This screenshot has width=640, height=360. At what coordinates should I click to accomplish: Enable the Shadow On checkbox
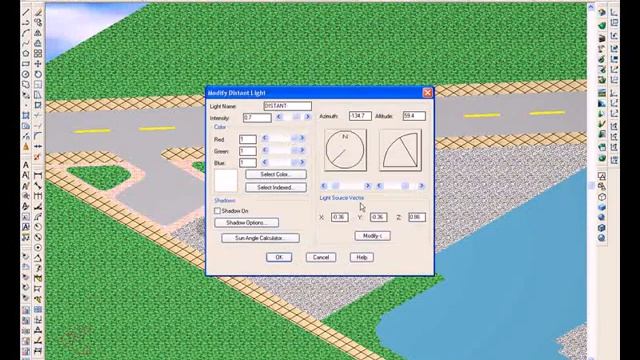[218, 211]
